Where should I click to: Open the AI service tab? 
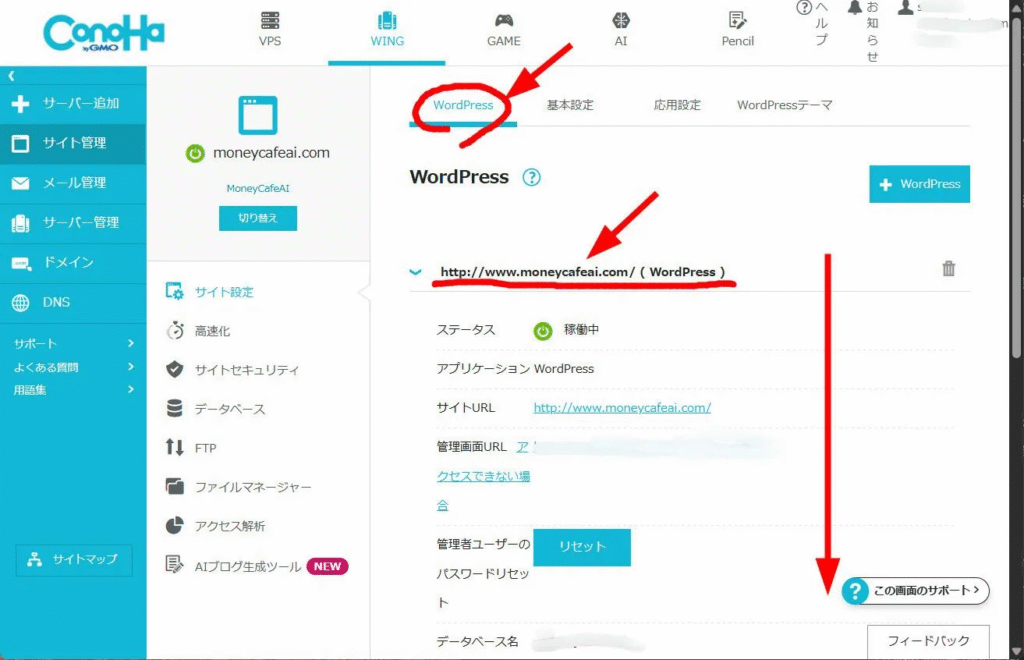(x=620, y=30)
